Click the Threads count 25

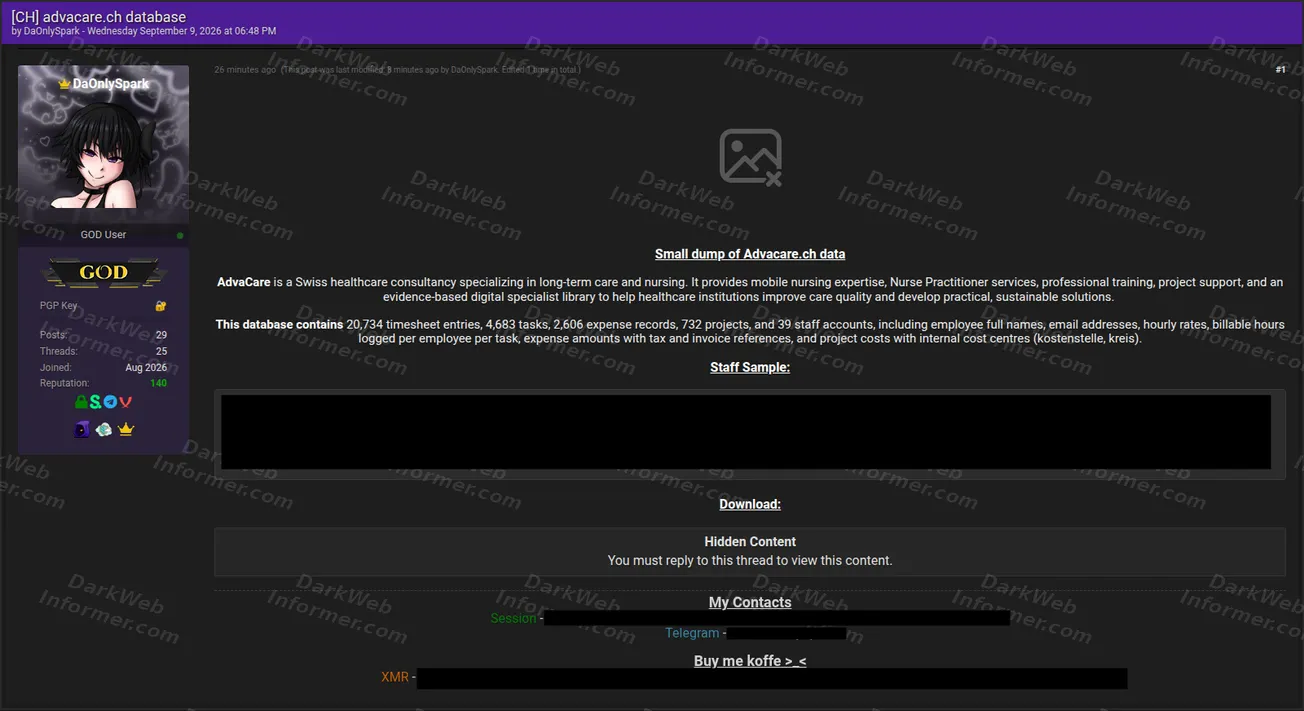pos(161,351)
